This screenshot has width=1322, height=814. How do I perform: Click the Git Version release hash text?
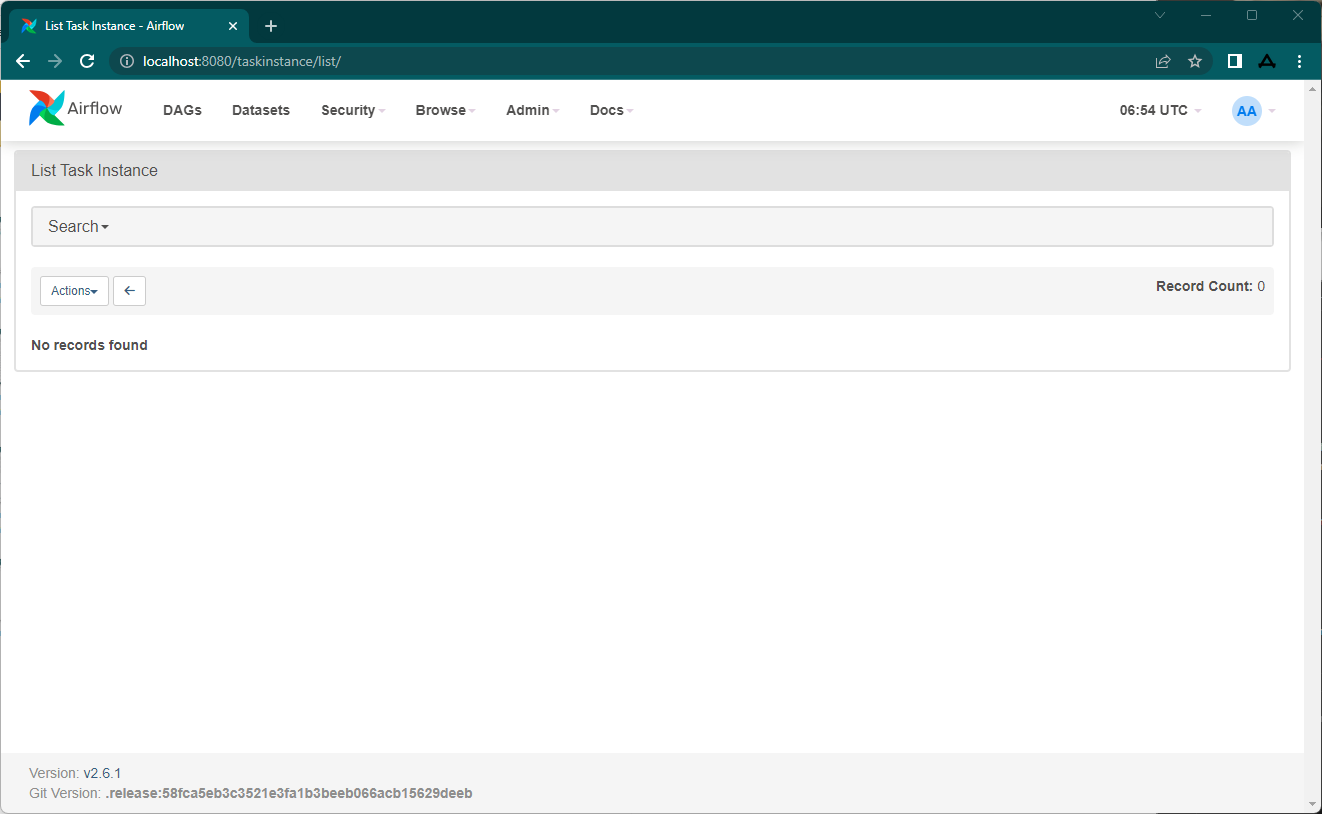[x=288, y=793]
